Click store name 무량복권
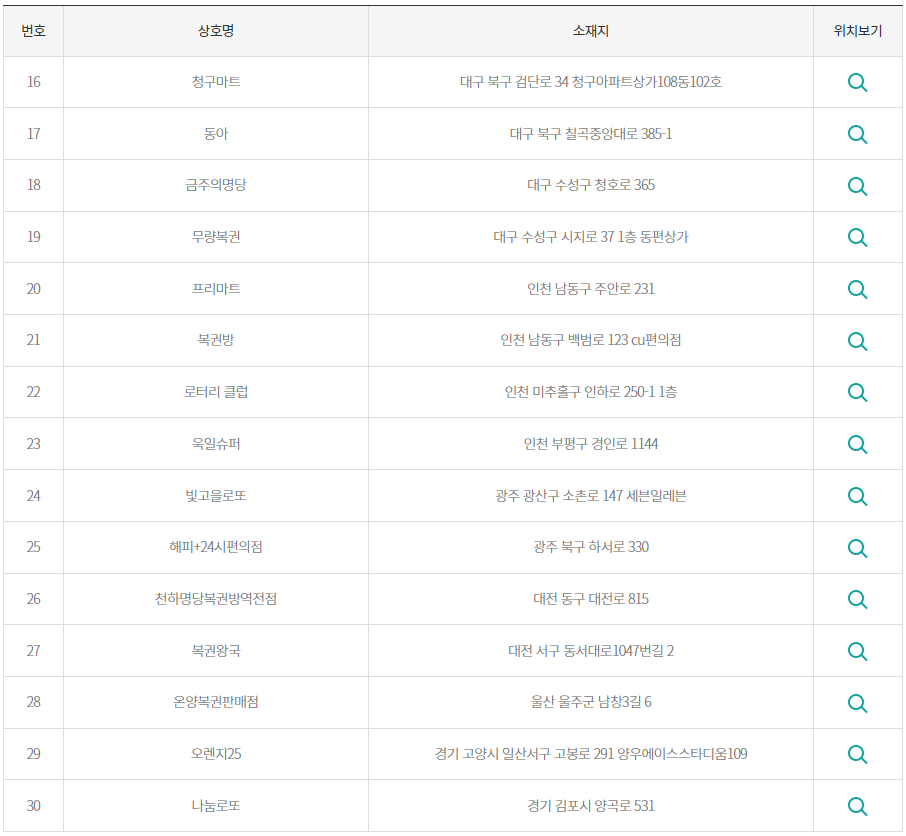The width and height of the screenshot is (906, 836). (x=216, y=237)
